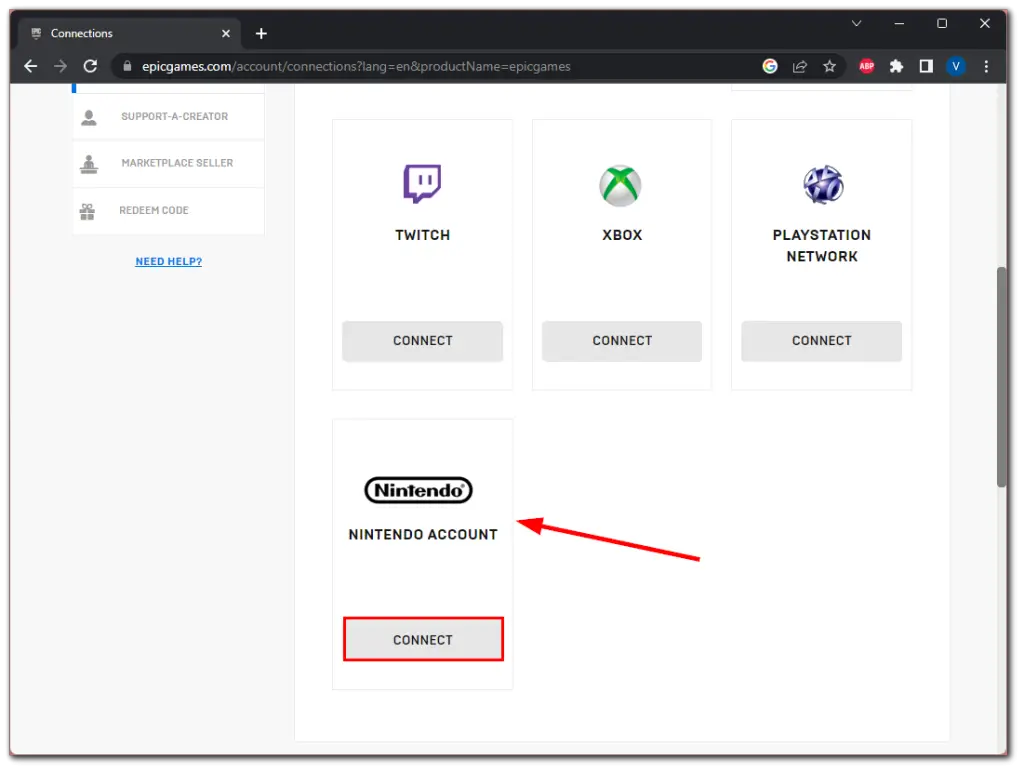Connect the Nintendo Account

pyautogui.click(x=422, y=639)
